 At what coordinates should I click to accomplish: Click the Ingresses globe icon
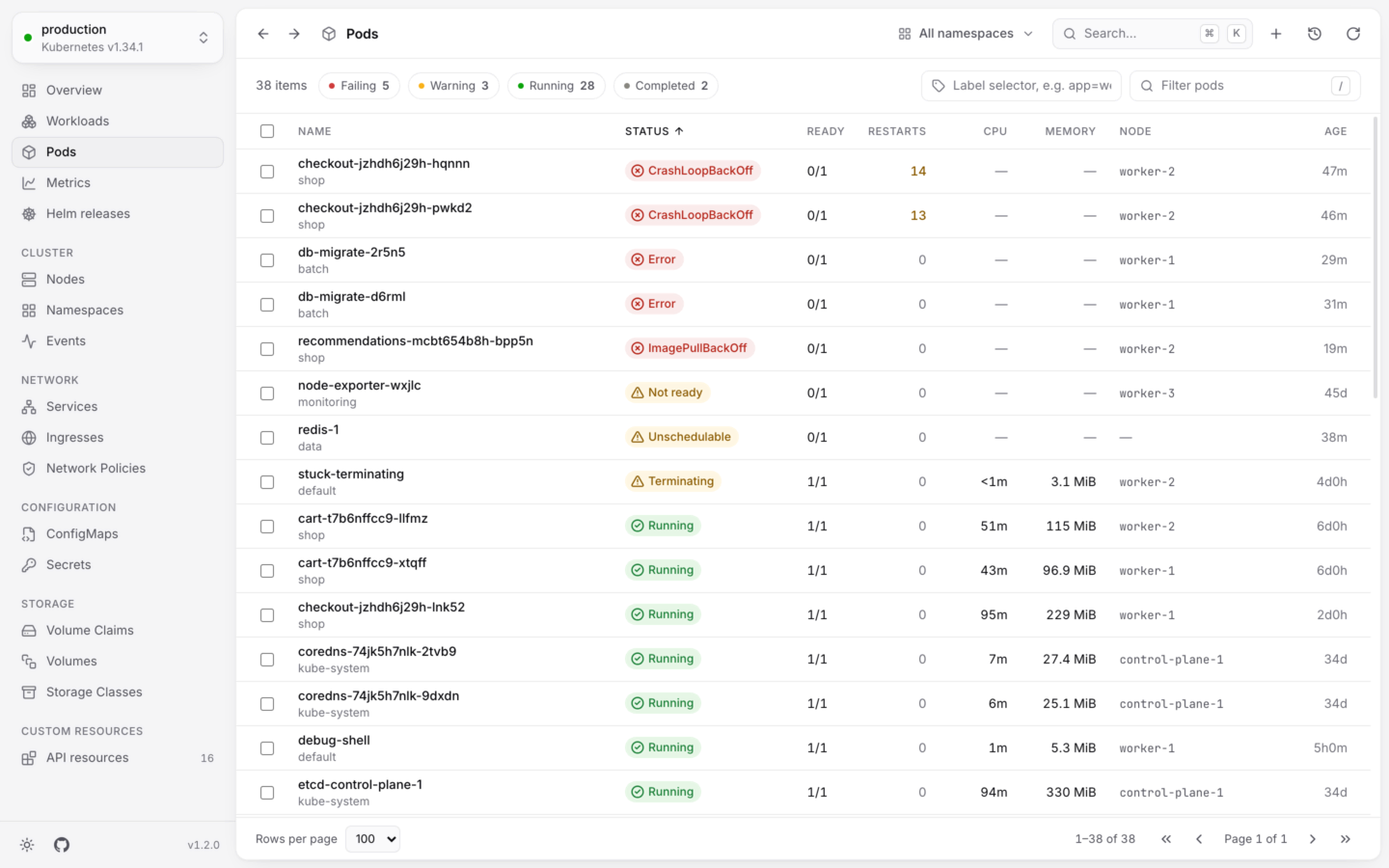click(29, 438)
